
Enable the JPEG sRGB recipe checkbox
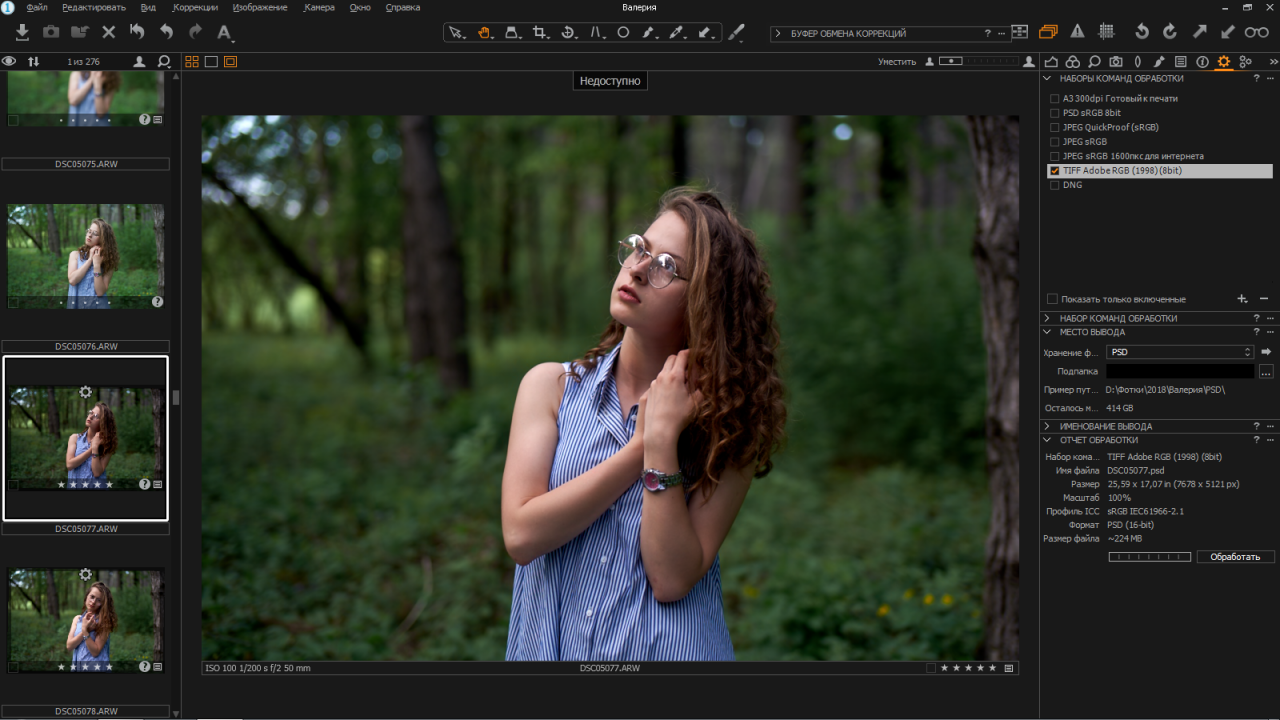pos(1054,142)
